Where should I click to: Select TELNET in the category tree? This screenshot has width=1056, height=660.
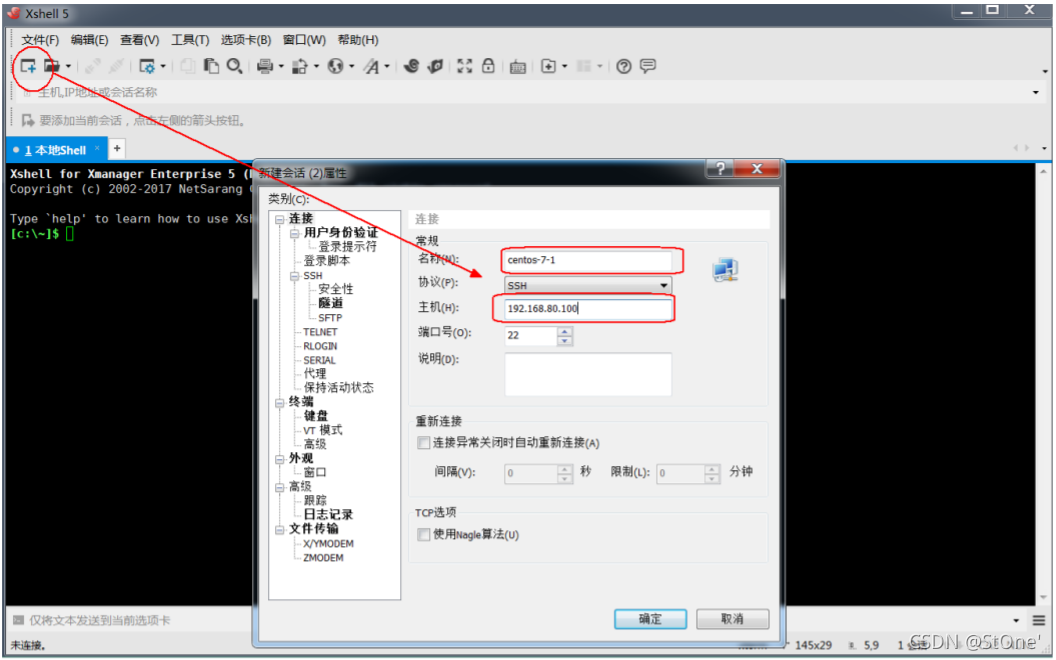point(321,332)
